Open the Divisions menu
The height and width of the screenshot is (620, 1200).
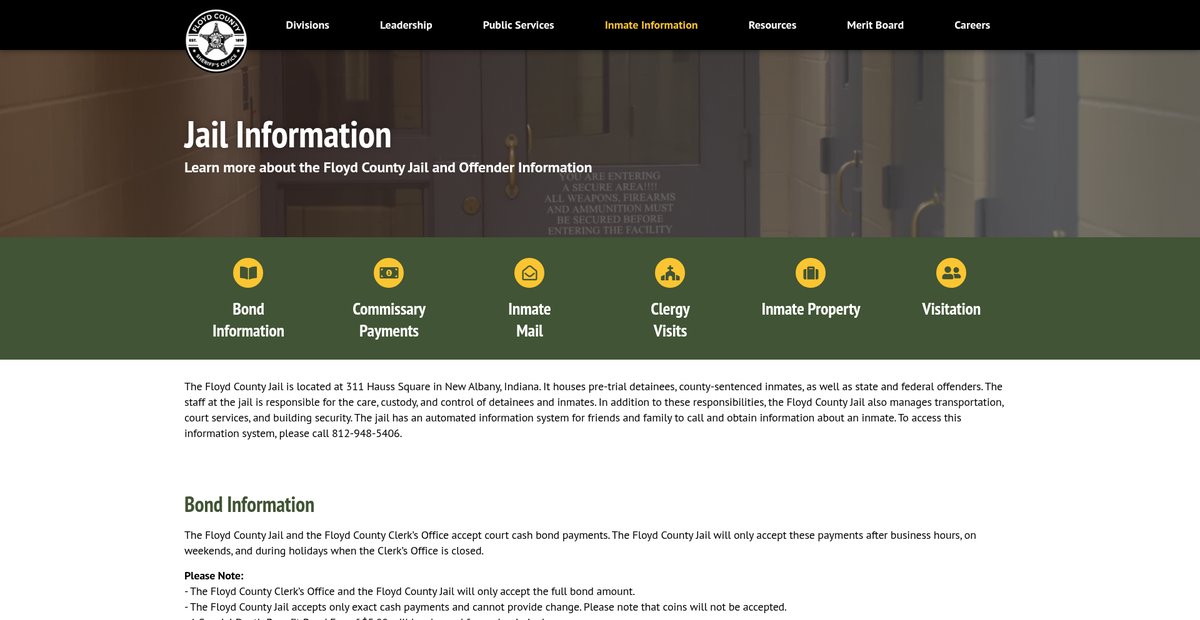click(307, 25)
